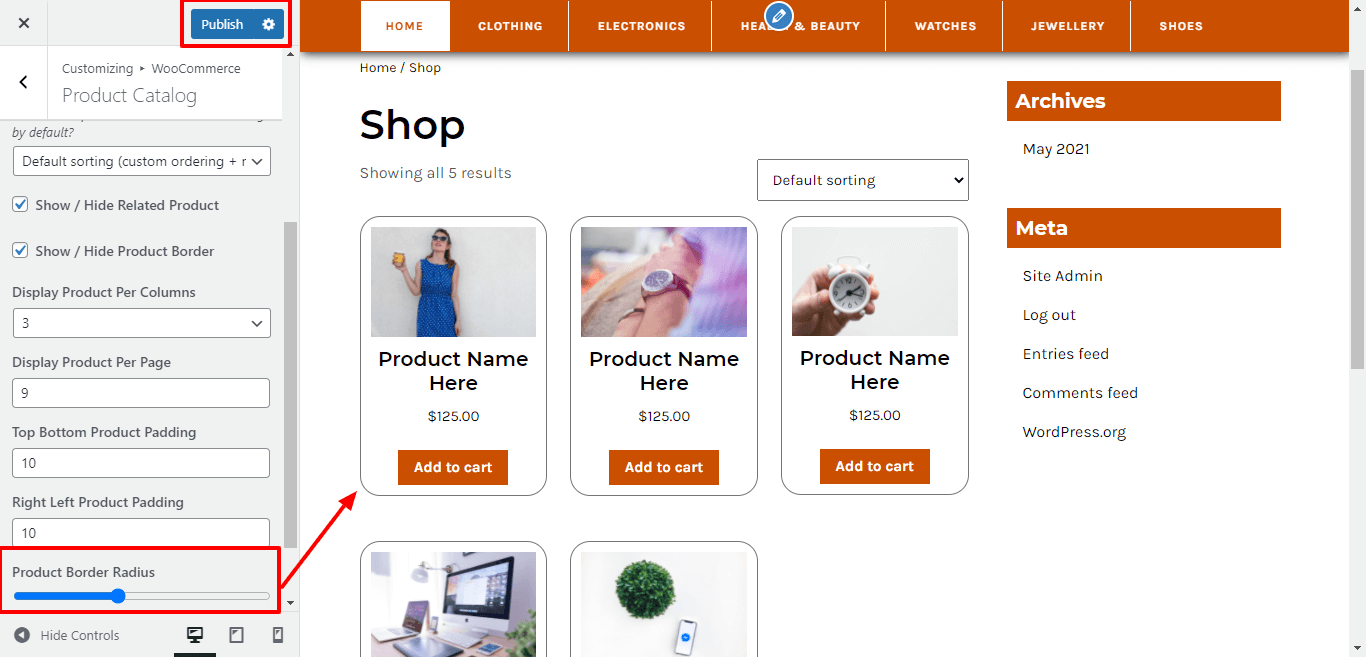Toggle Show / Hide Product Border checkbox

pyautogui.click(x=20, y=250)
